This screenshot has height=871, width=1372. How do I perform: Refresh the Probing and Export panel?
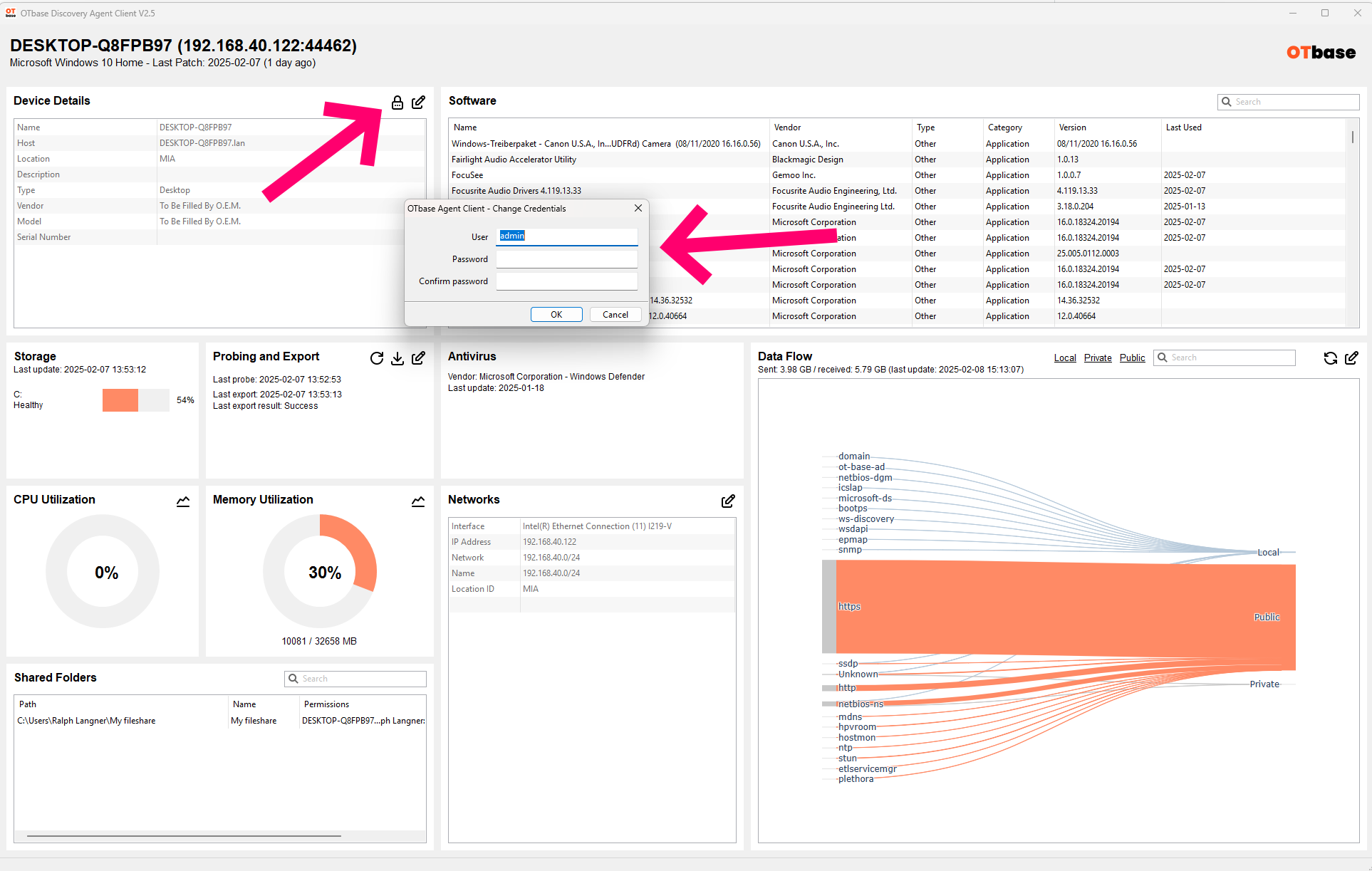tap(377, 358)
